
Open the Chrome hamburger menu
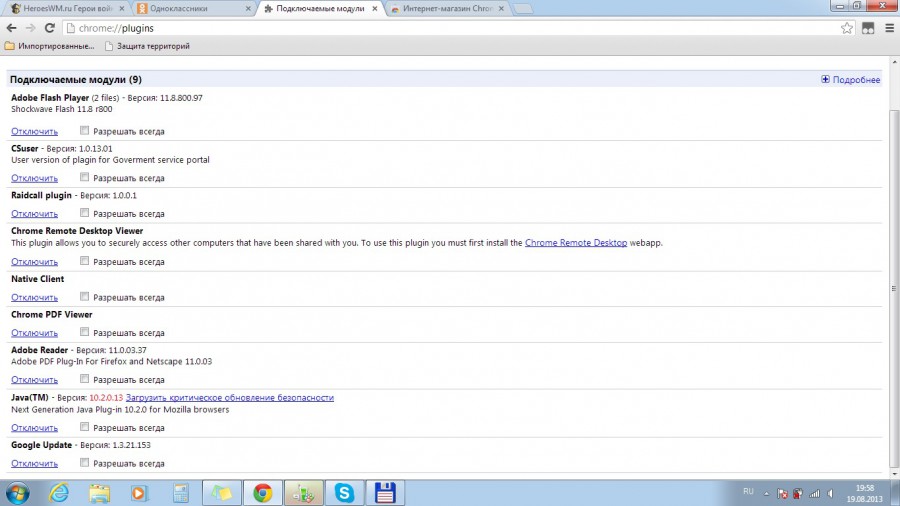tap(889, 28)
